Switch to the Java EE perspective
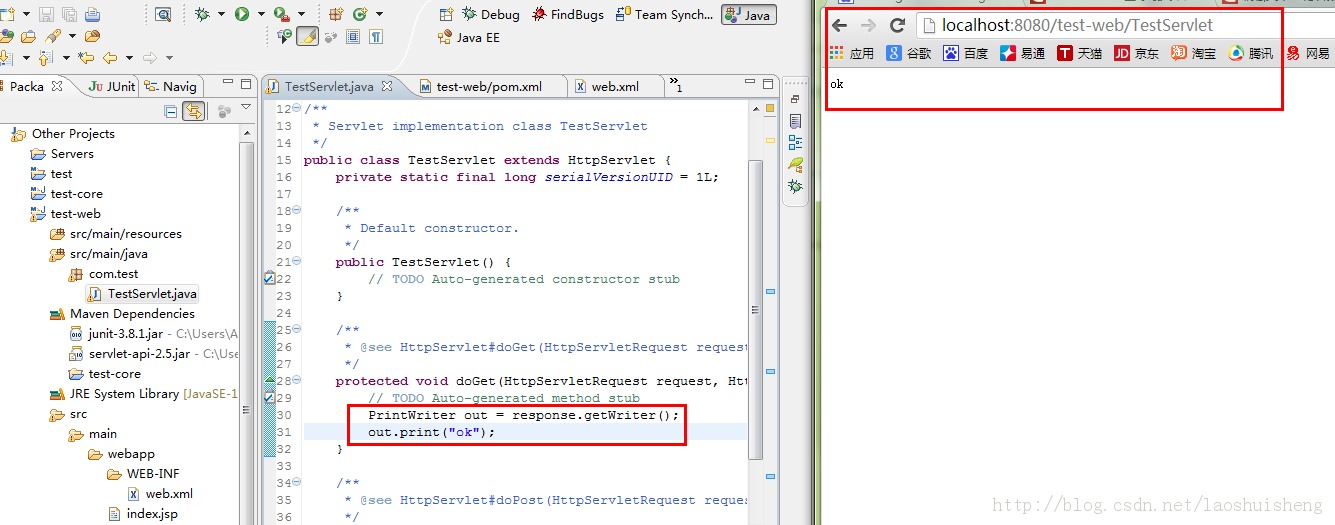Screen dimensions: 1335x525 (469, 37)
